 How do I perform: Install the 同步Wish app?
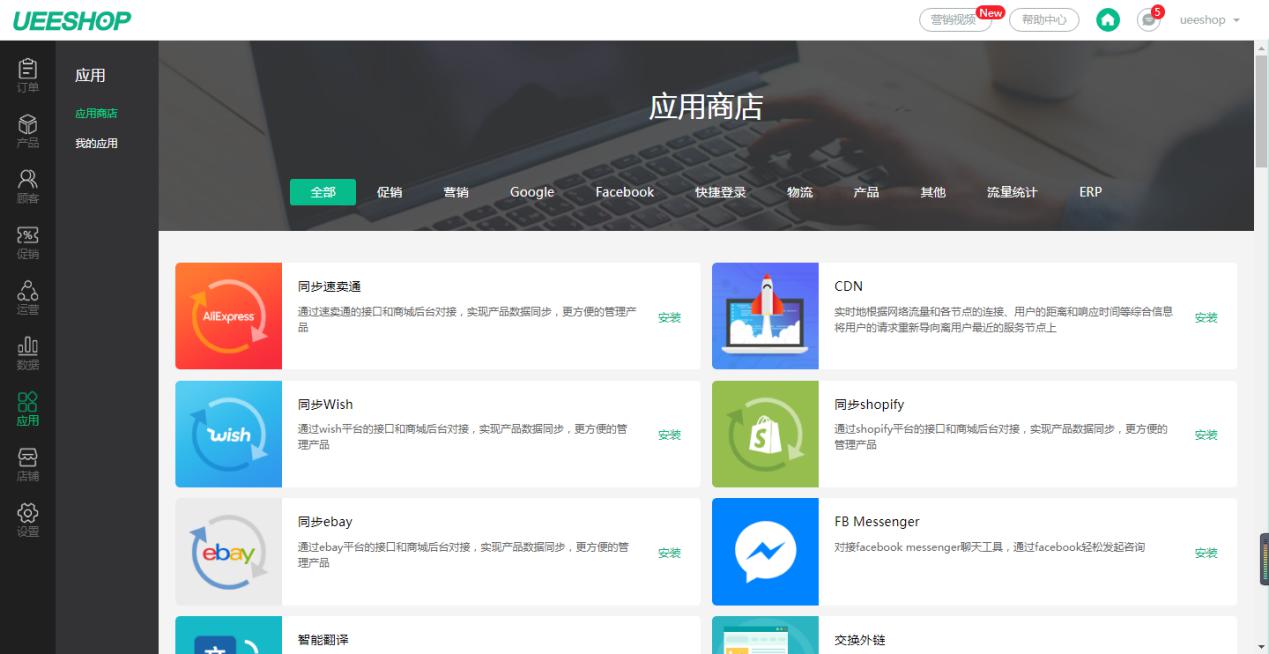click(x=669, y=435)
